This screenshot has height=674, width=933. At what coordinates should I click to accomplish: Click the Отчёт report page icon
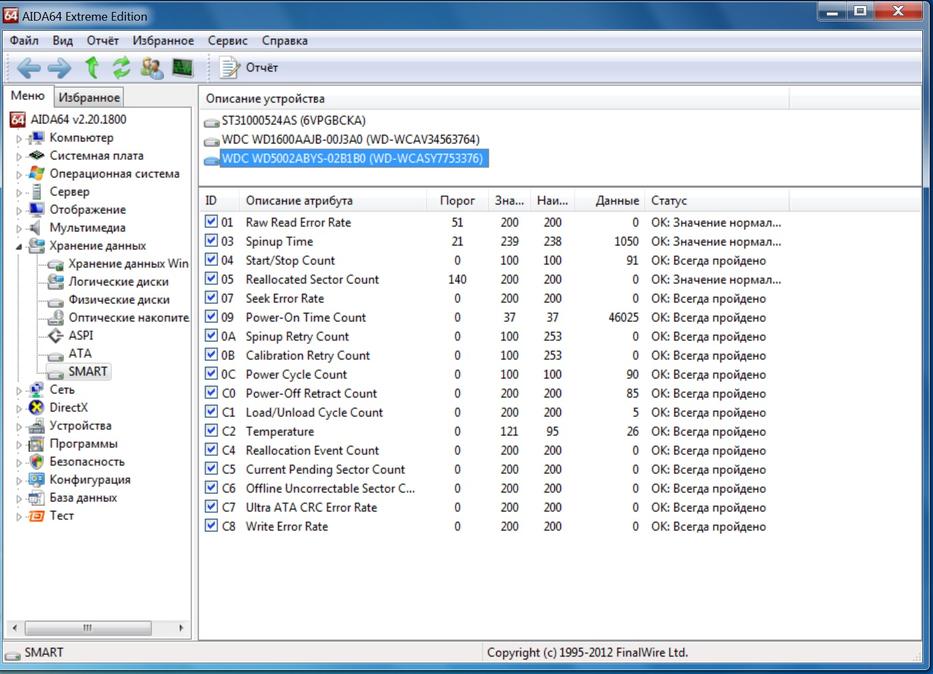coord(229,68)
